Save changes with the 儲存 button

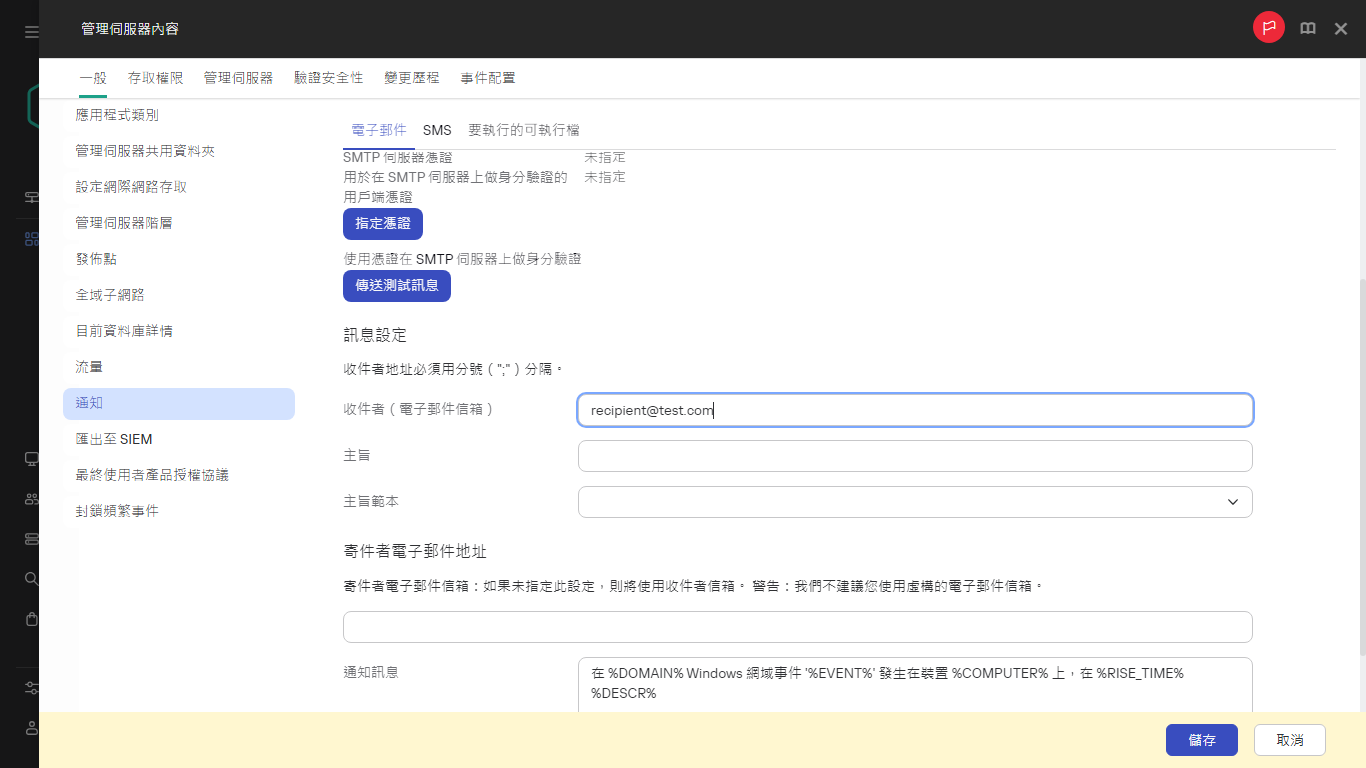[1201, 740]
